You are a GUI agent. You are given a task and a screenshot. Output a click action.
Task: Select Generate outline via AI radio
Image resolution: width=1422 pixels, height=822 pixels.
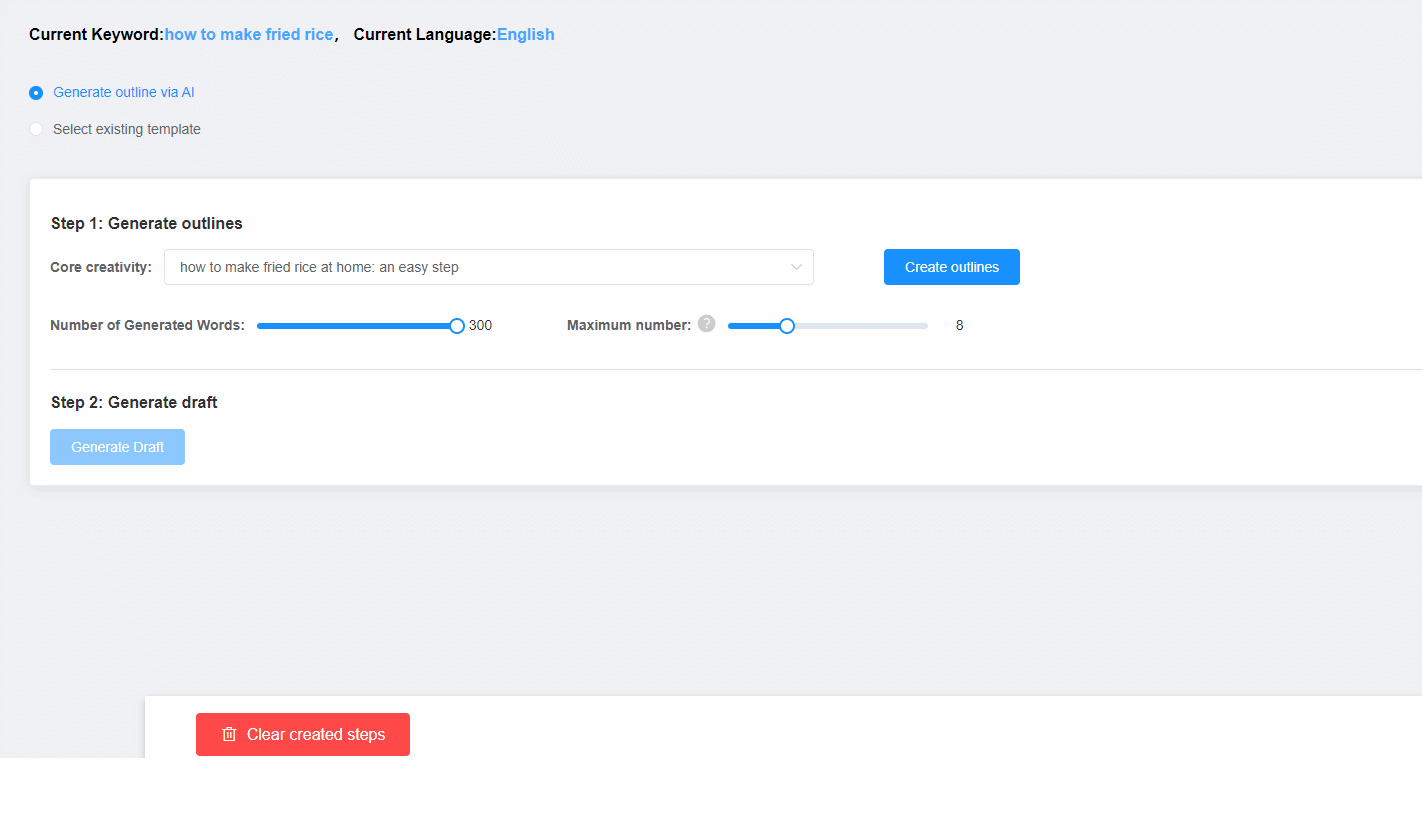(36, 93)
